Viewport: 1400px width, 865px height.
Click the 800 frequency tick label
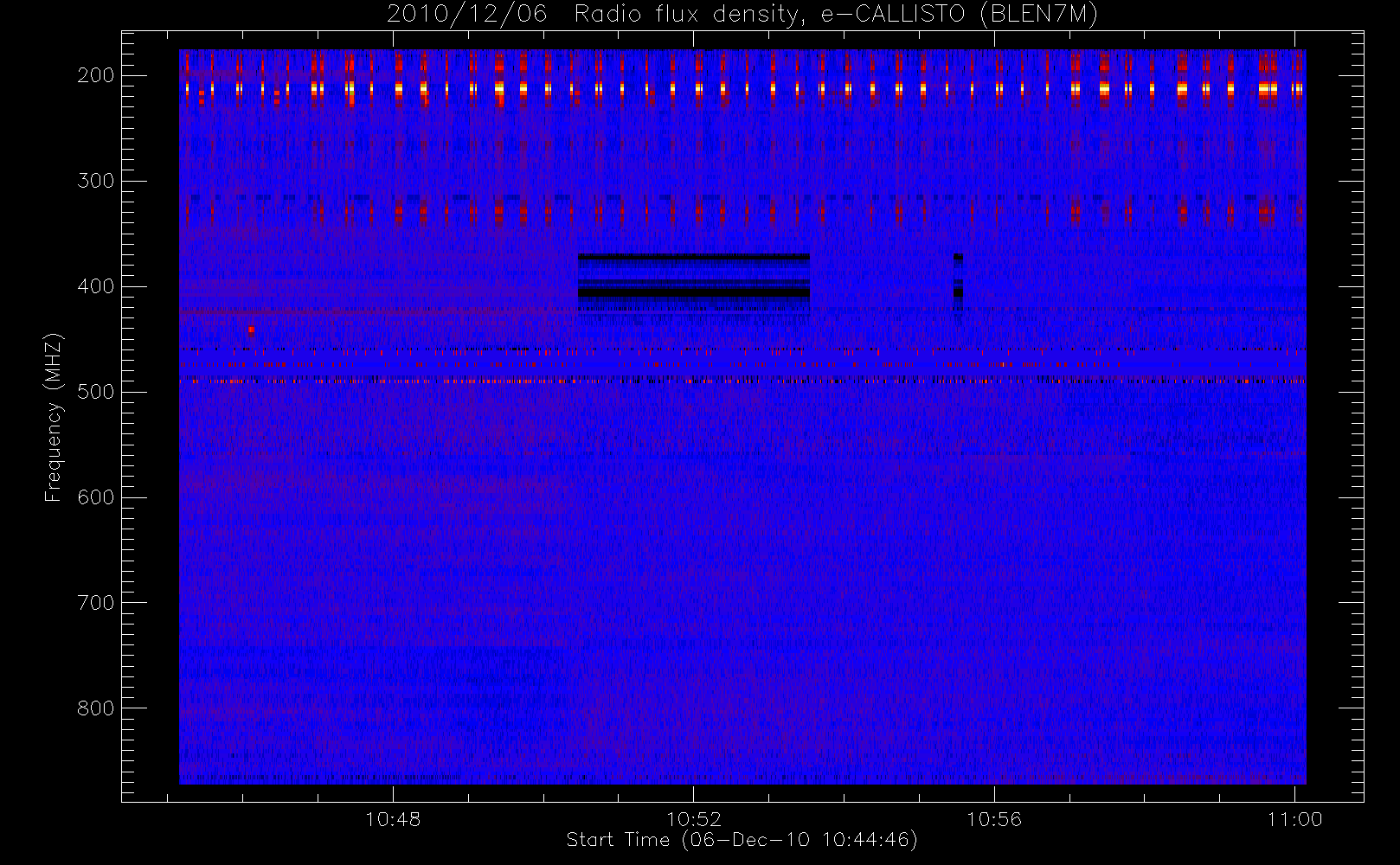[x=96, y=708]
